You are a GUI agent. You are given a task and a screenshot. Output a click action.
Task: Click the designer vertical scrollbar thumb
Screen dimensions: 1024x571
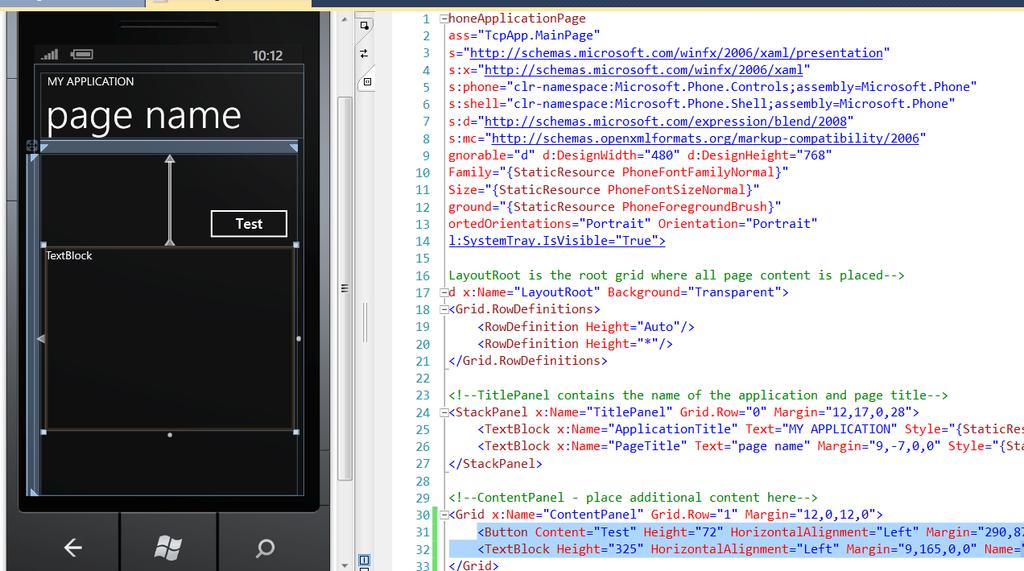[x=344, y=287]
